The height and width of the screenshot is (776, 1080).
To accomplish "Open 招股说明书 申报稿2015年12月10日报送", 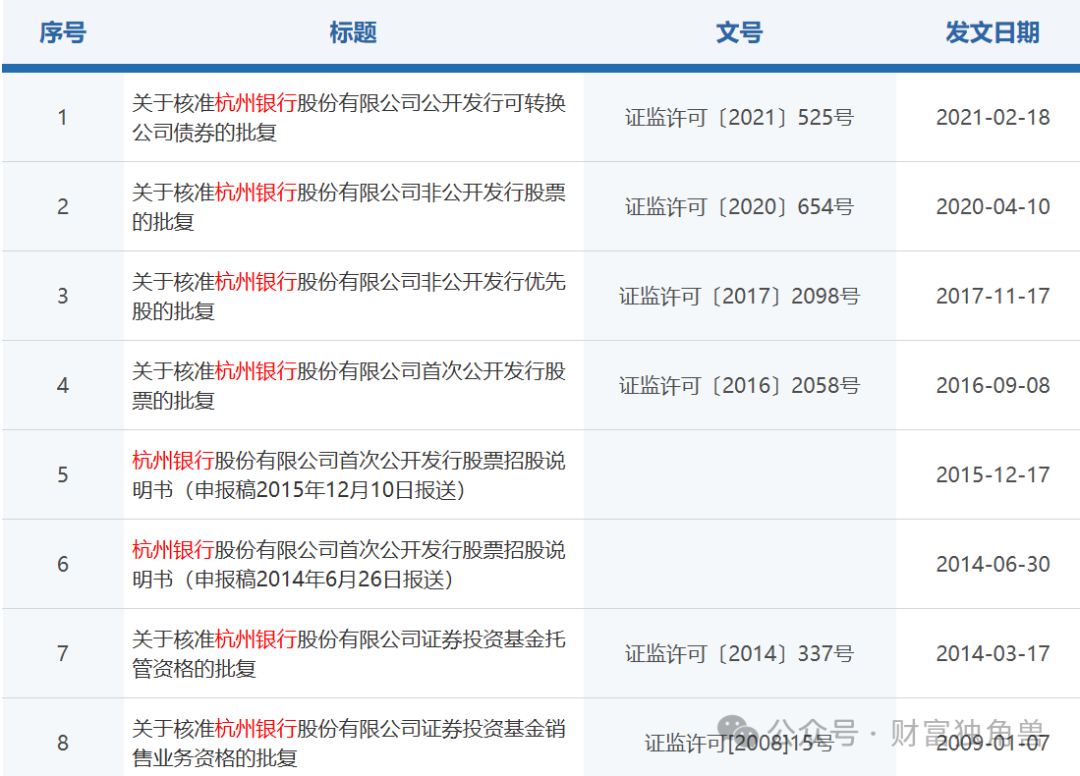I will click(x=349, y=475).
